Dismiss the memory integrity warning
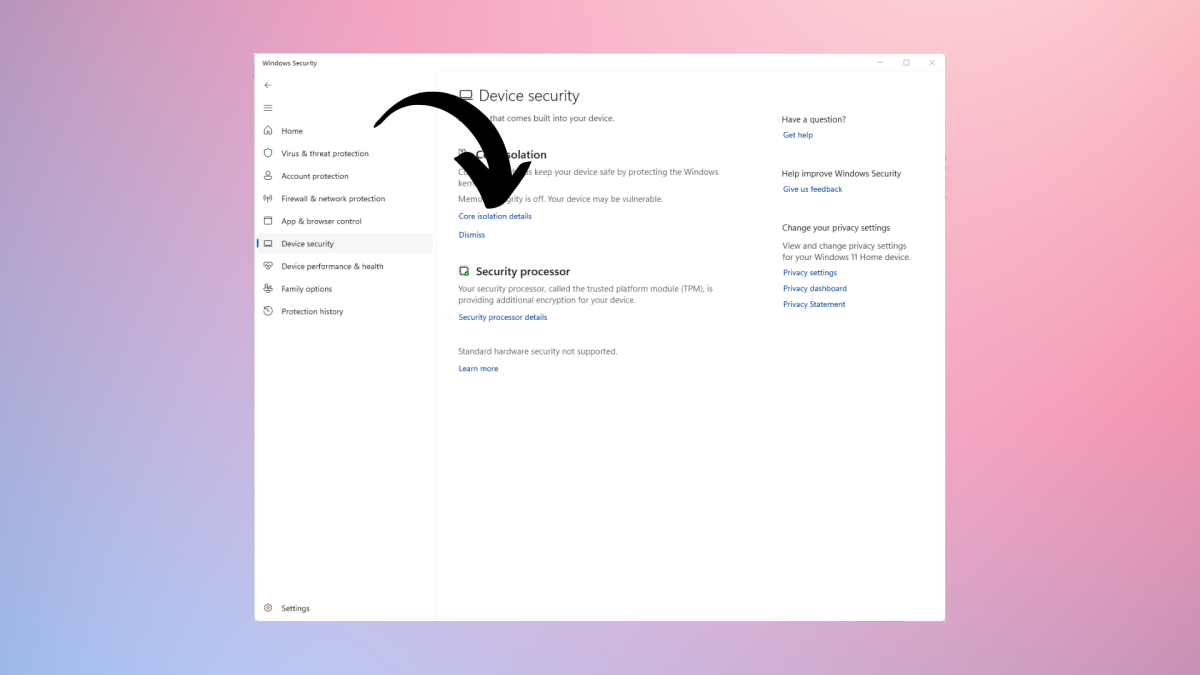The height and width of the screenshot is (675, 1200). click(x=472, y=235)
